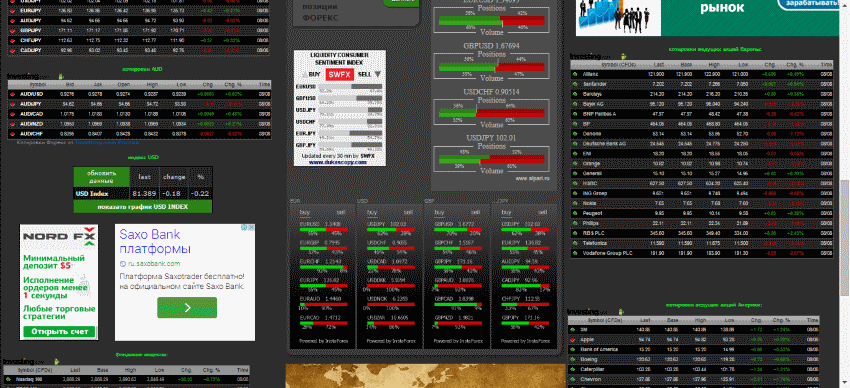Click the red status icon beside CHF/JPY
Viewport: 850px width, 388px height.
click(12, 40)
